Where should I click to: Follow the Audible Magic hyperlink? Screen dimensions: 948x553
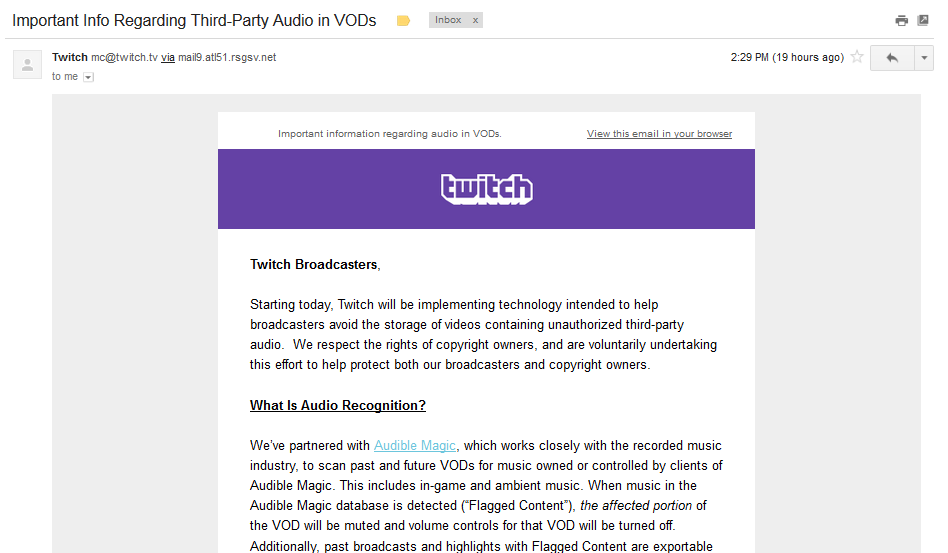click(415, 446)
